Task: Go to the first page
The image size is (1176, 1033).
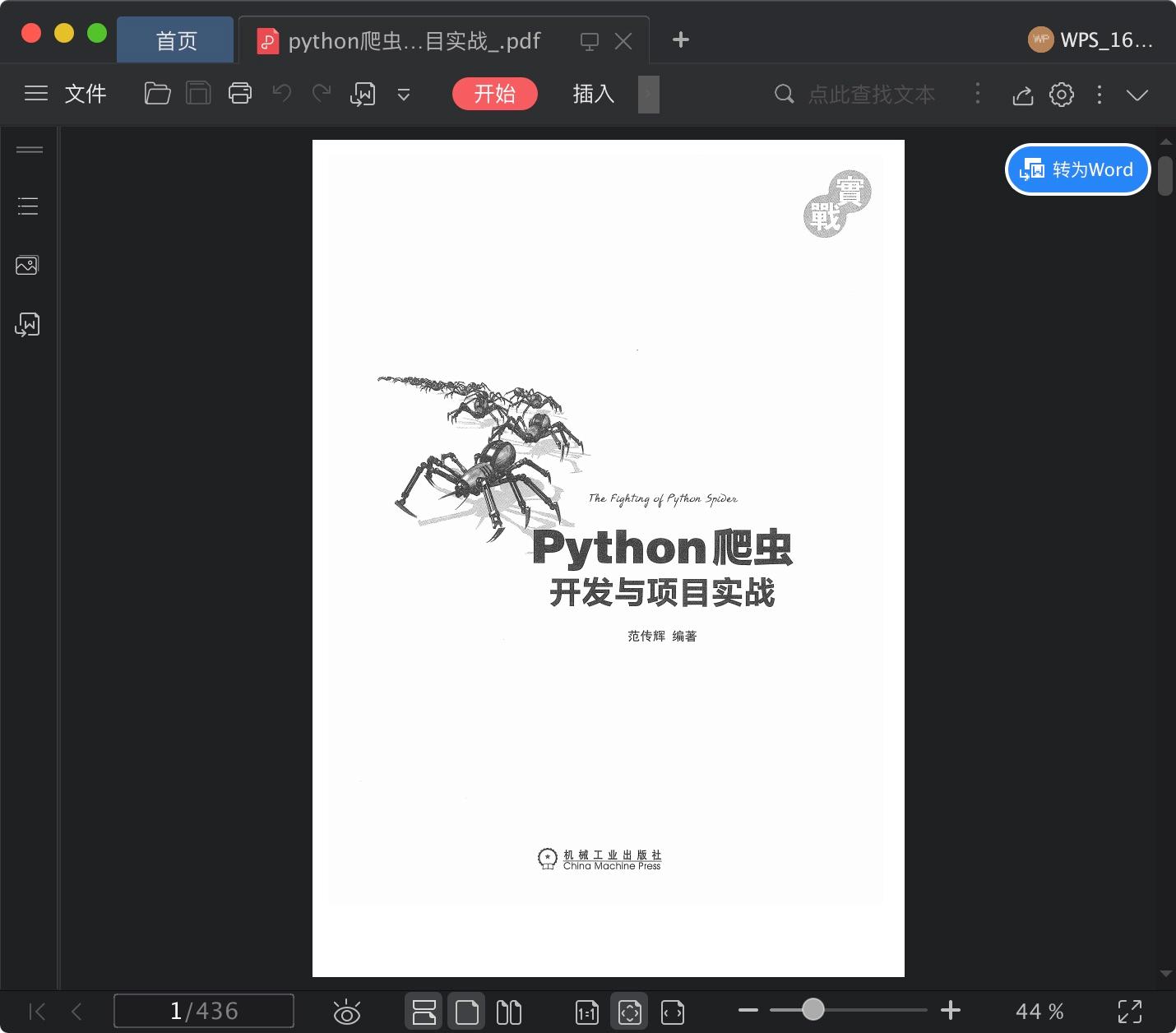Action: [x=37, y=1011]
